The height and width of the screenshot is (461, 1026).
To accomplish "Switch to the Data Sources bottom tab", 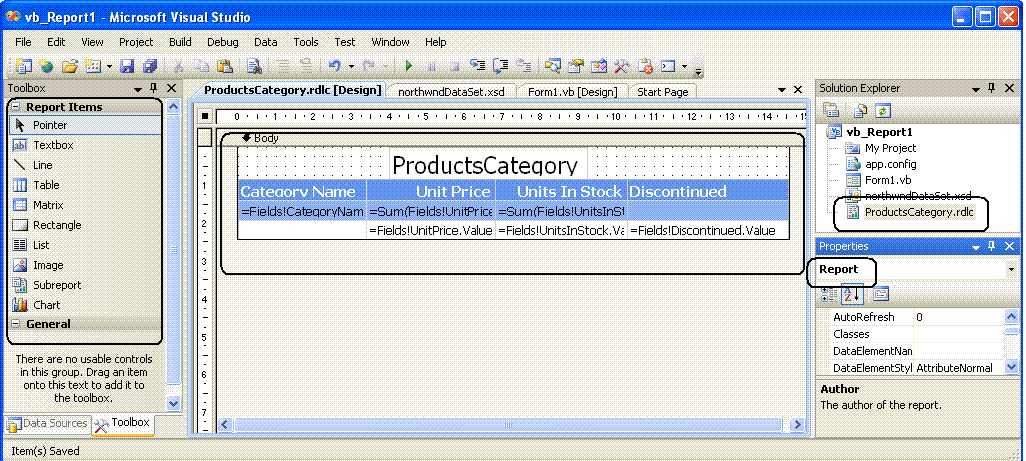I will click(x=48, y=424).
